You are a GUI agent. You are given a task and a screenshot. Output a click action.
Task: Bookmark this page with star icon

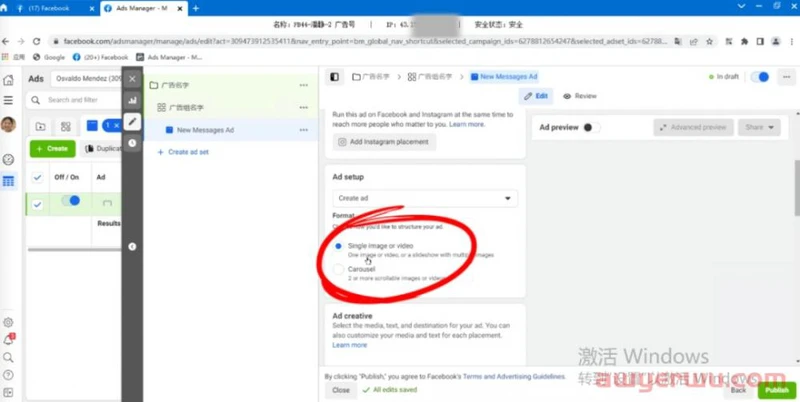pyautogui.click(x=709, y=41)
